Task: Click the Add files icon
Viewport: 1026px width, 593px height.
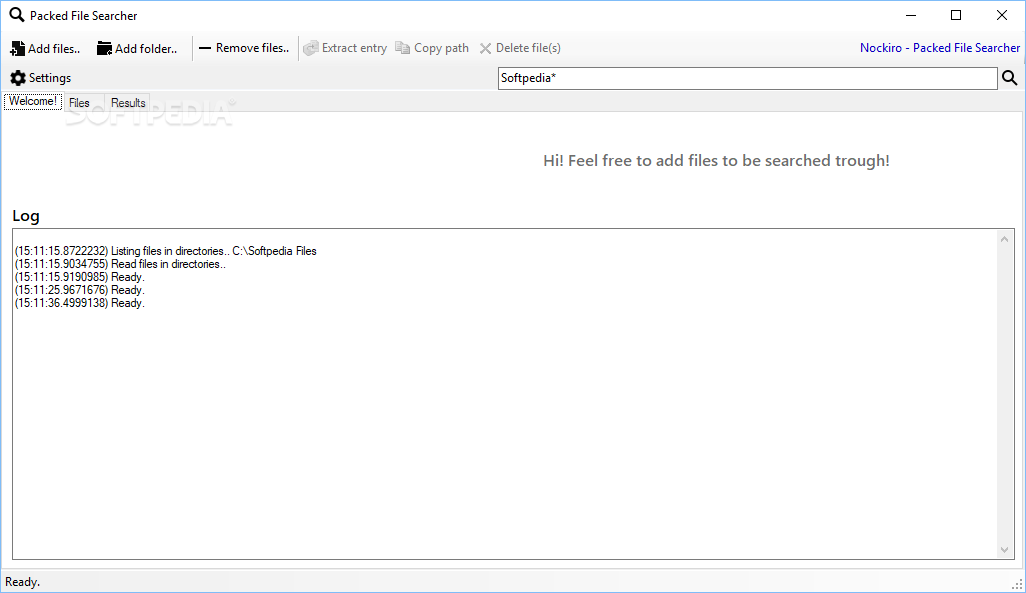Action: pyautogui.click(x=18, y=48)
